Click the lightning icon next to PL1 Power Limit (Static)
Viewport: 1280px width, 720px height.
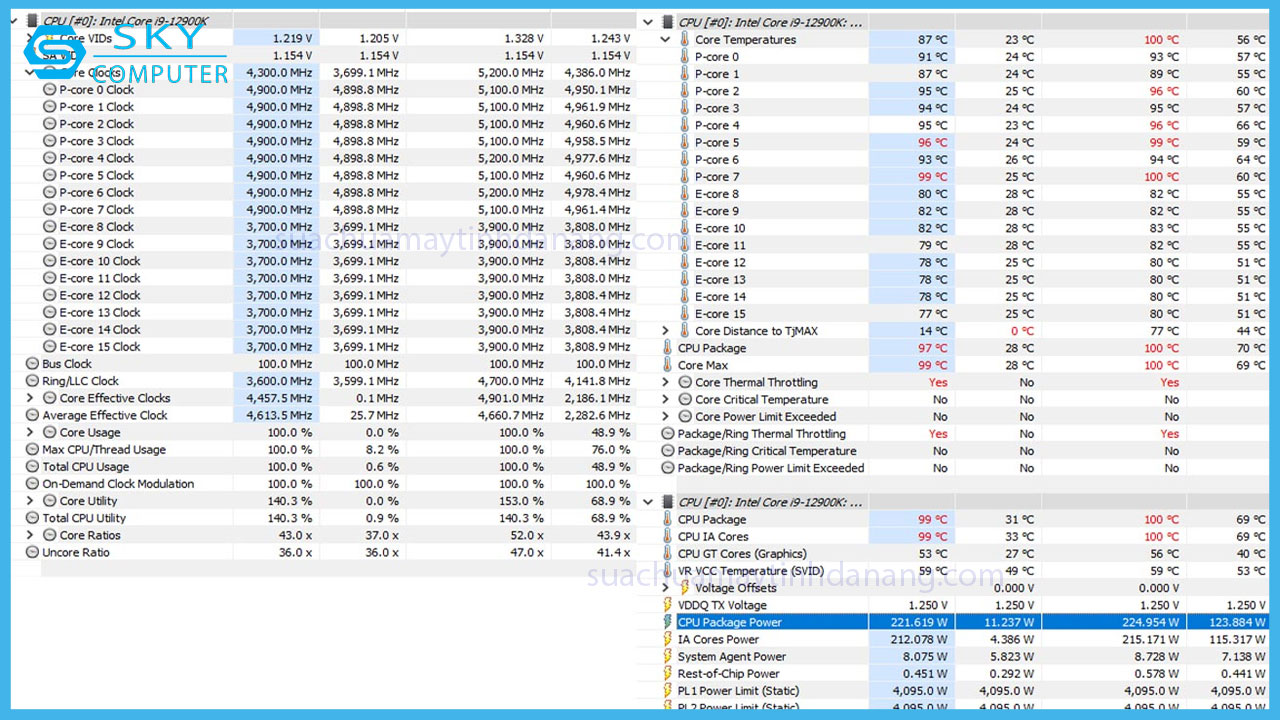coord(668,690)
